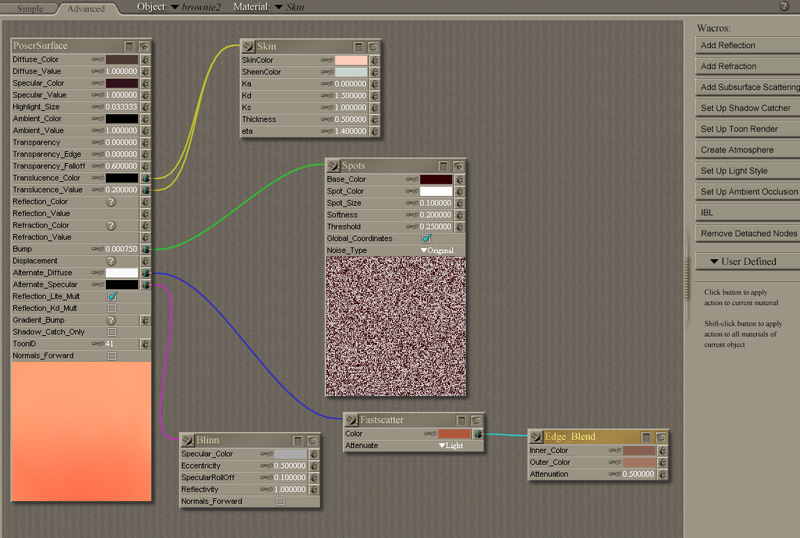Click the Bump input plug icon

[x=146, y=249]
